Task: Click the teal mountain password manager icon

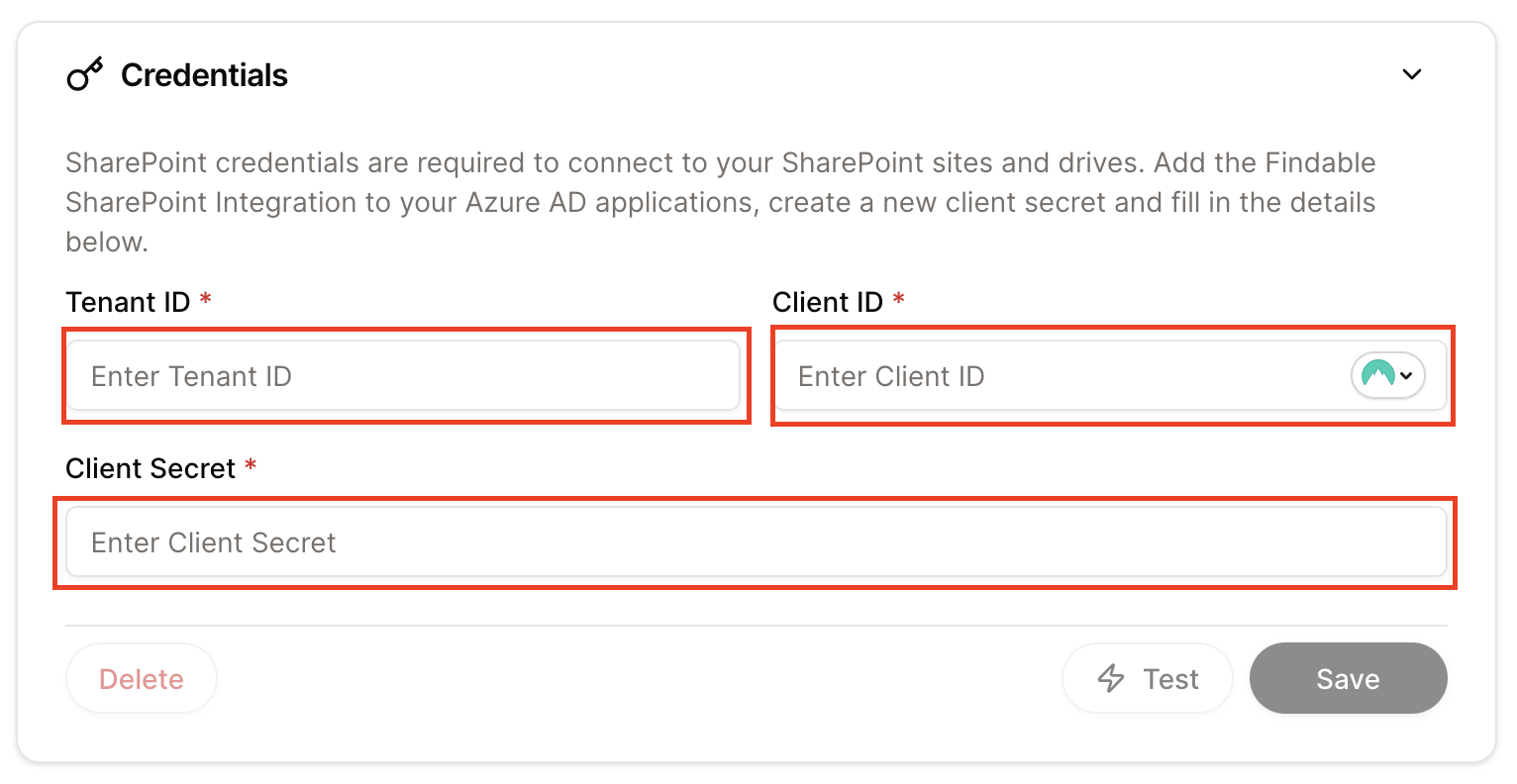Action: (1376, 375)
